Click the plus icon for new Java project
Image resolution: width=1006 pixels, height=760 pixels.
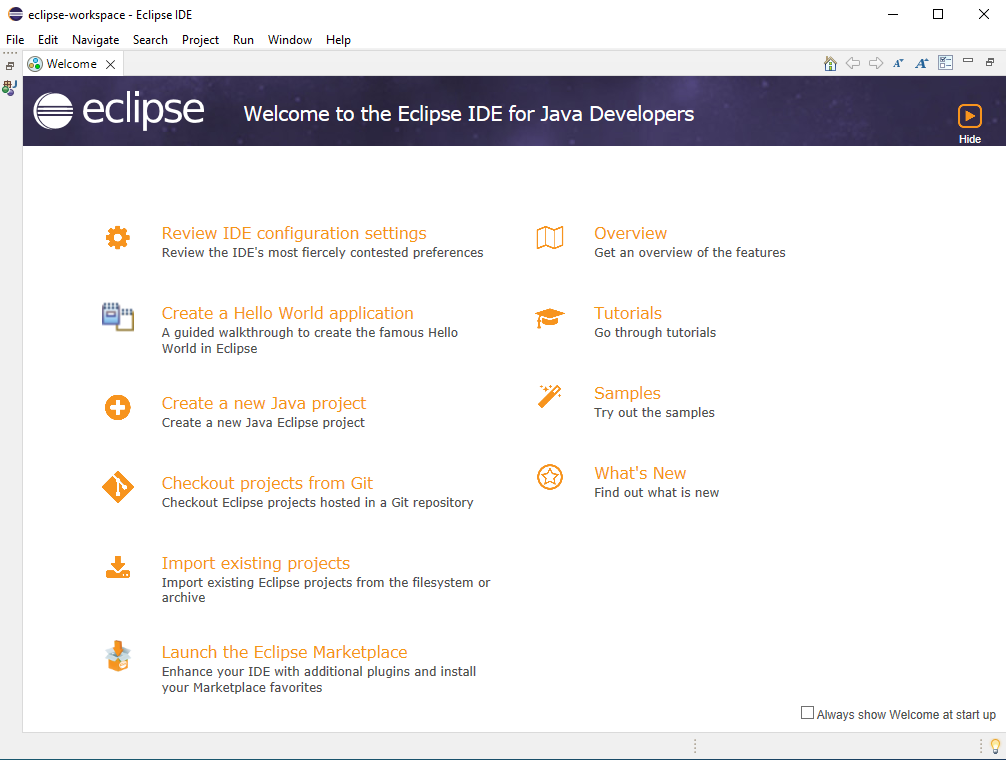click(117, 407)
